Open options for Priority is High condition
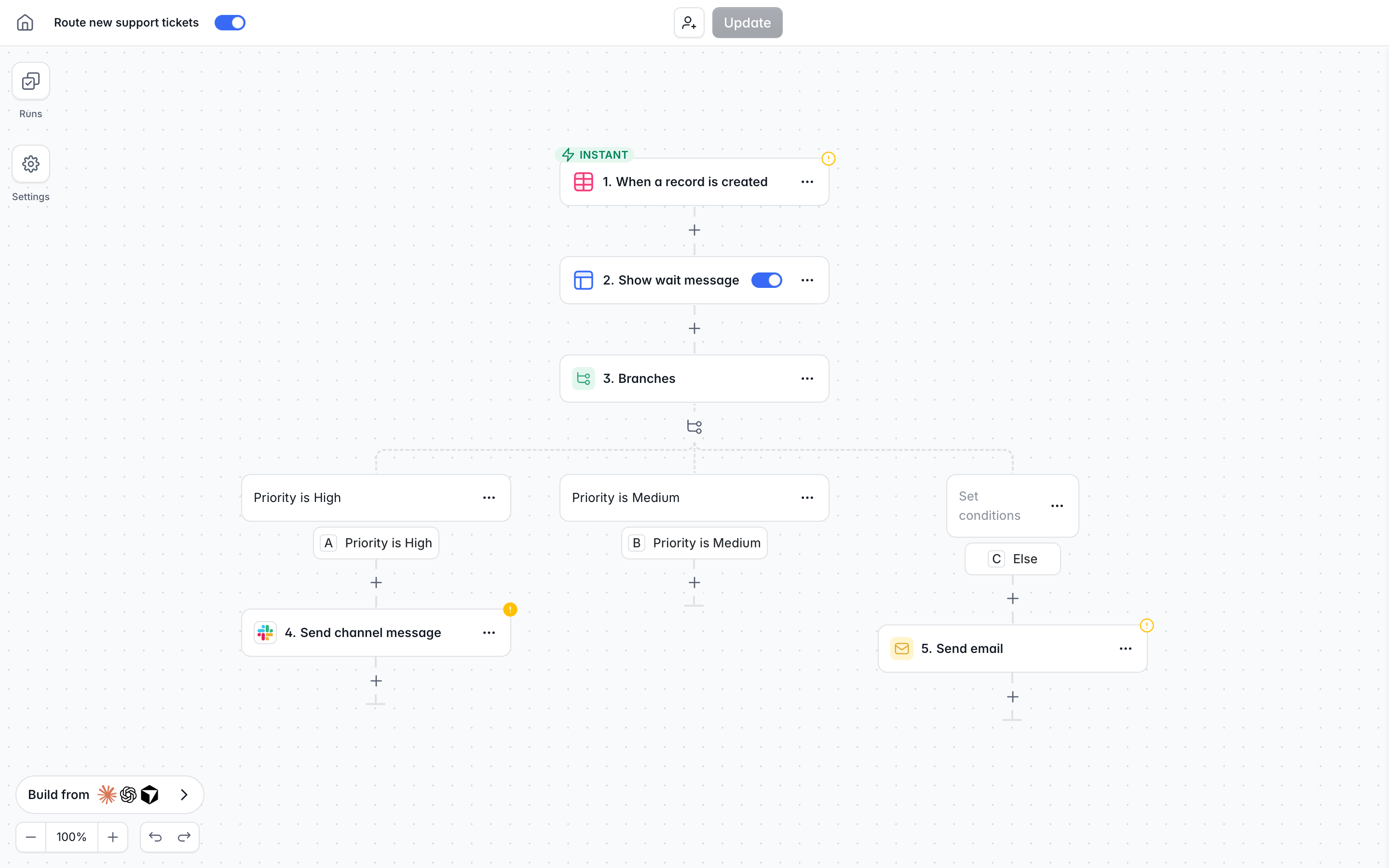 [489, 498]
